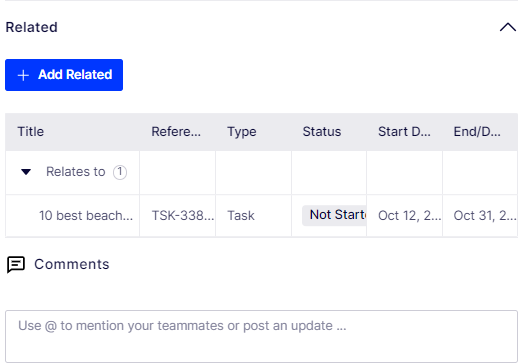This screenshot has height=363, width=518.
Task: Click the Comments speech bubble icon
Action: pyautogui.click(x=16, y=265)
